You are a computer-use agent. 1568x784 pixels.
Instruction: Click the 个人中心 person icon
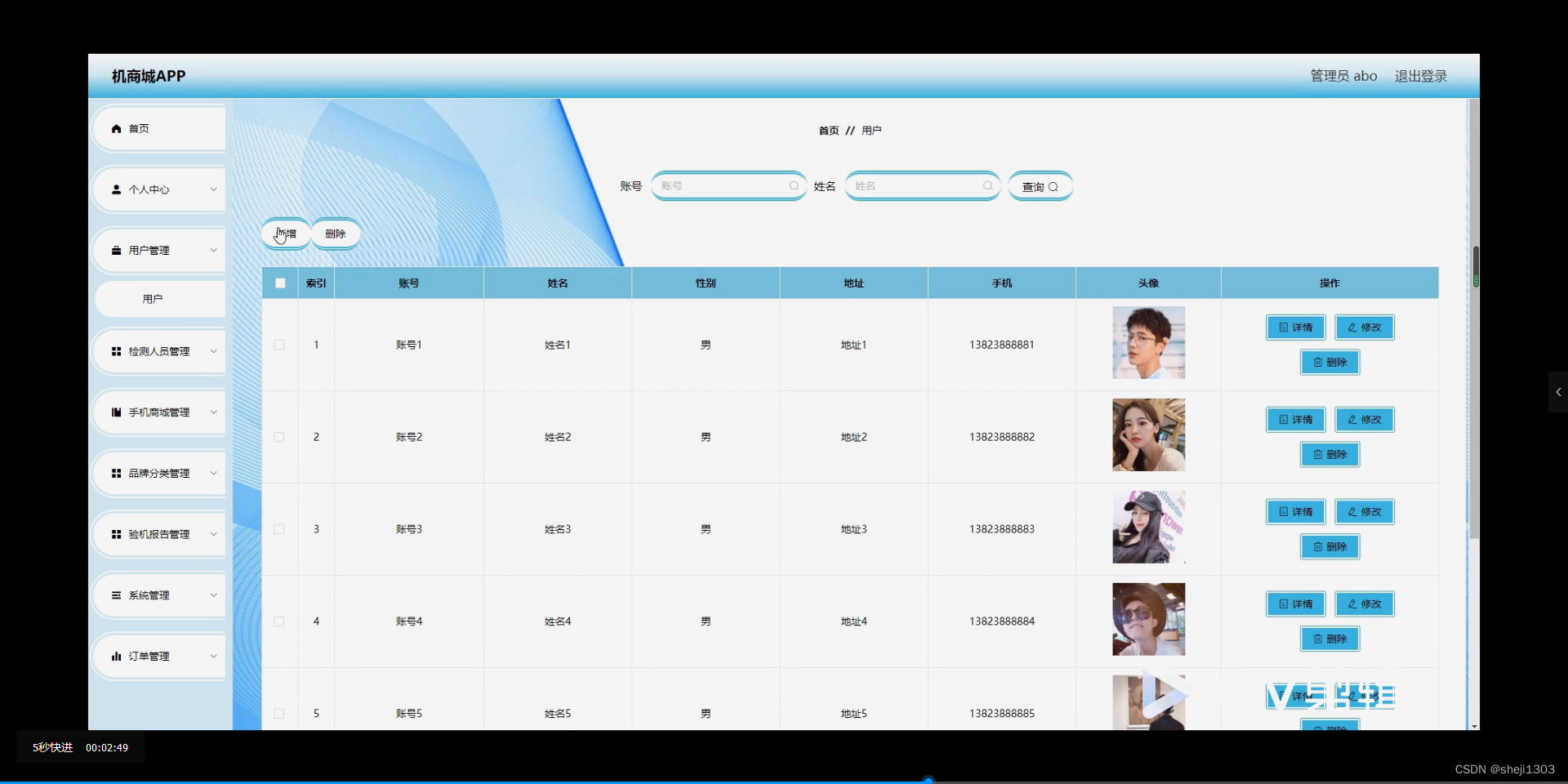[115, 189]
